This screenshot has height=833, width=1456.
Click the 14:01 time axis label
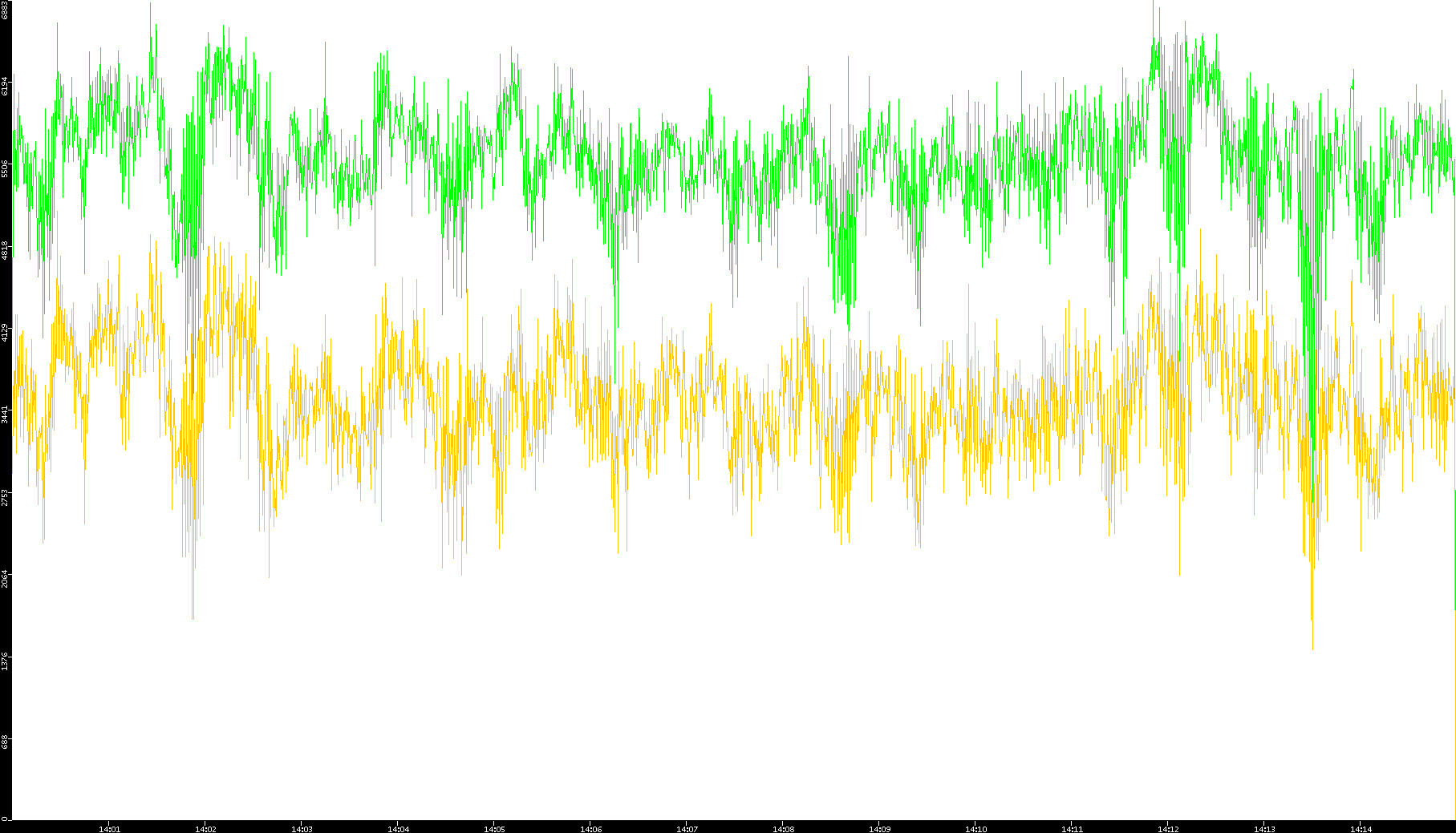coord(109,829)
